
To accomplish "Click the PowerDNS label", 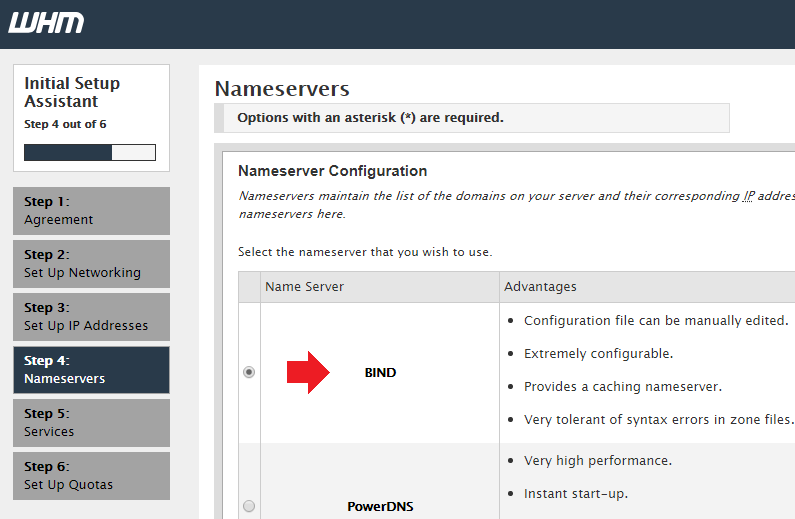I will [380, 506].
